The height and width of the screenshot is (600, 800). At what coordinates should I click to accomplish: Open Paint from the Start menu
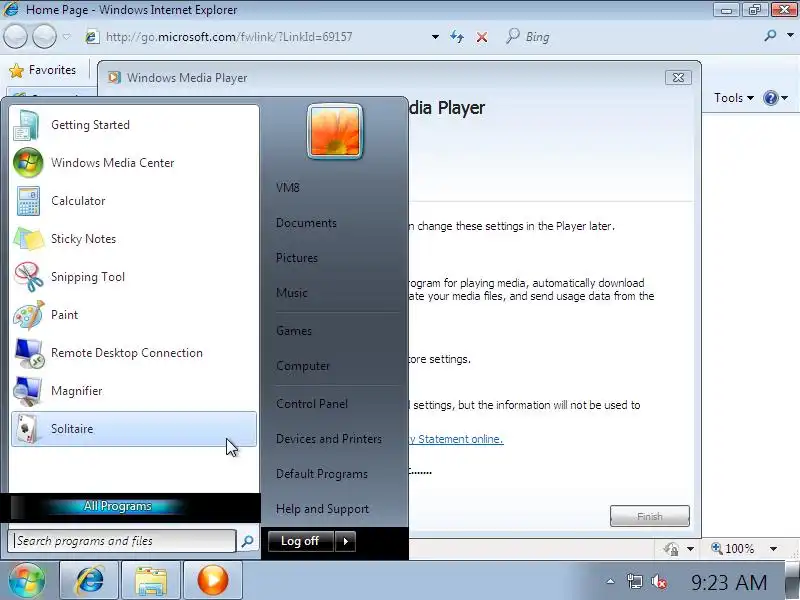[x=134, y=315]
